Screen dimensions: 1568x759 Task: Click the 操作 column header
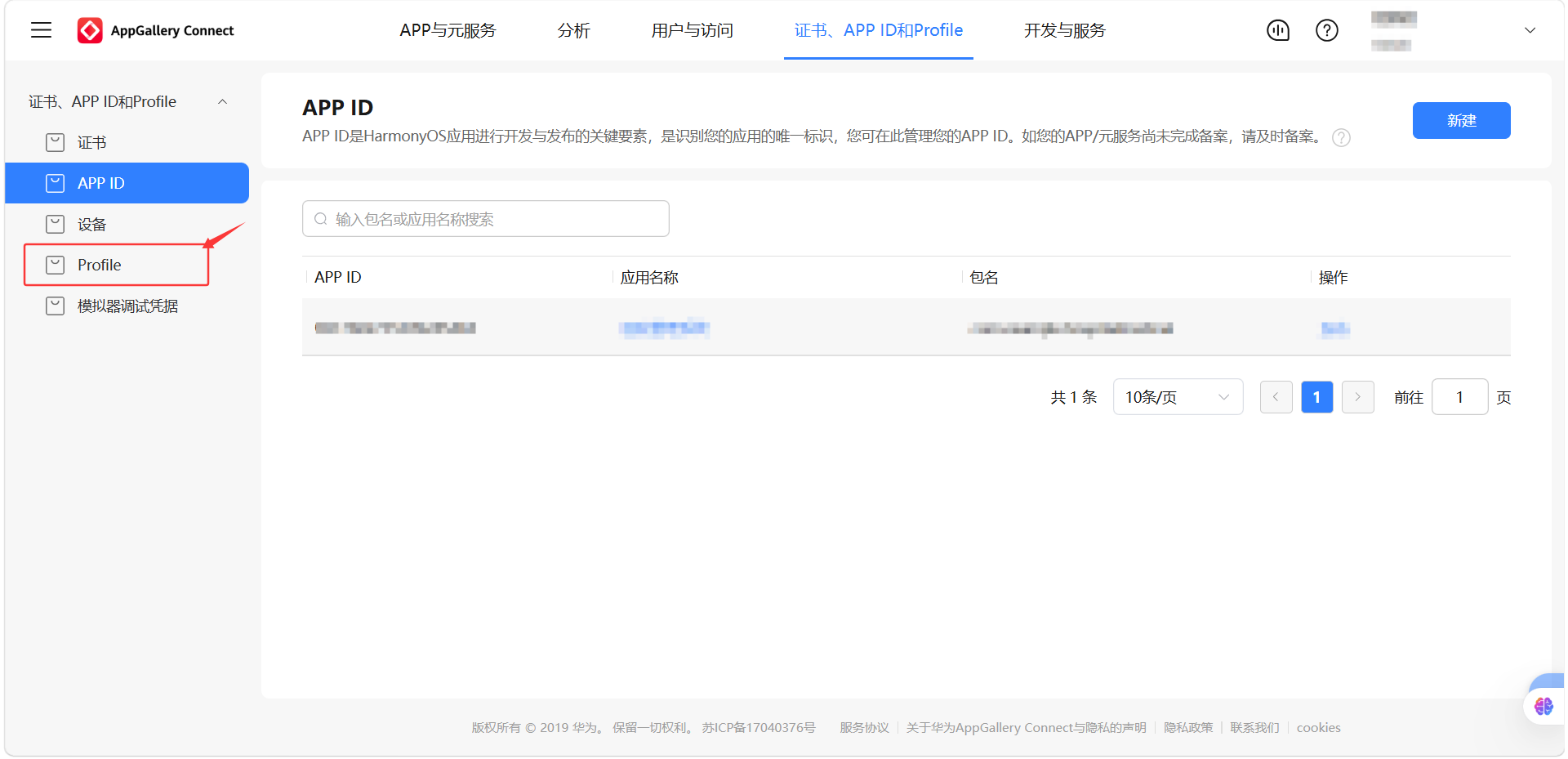(x=1333, y=277)
